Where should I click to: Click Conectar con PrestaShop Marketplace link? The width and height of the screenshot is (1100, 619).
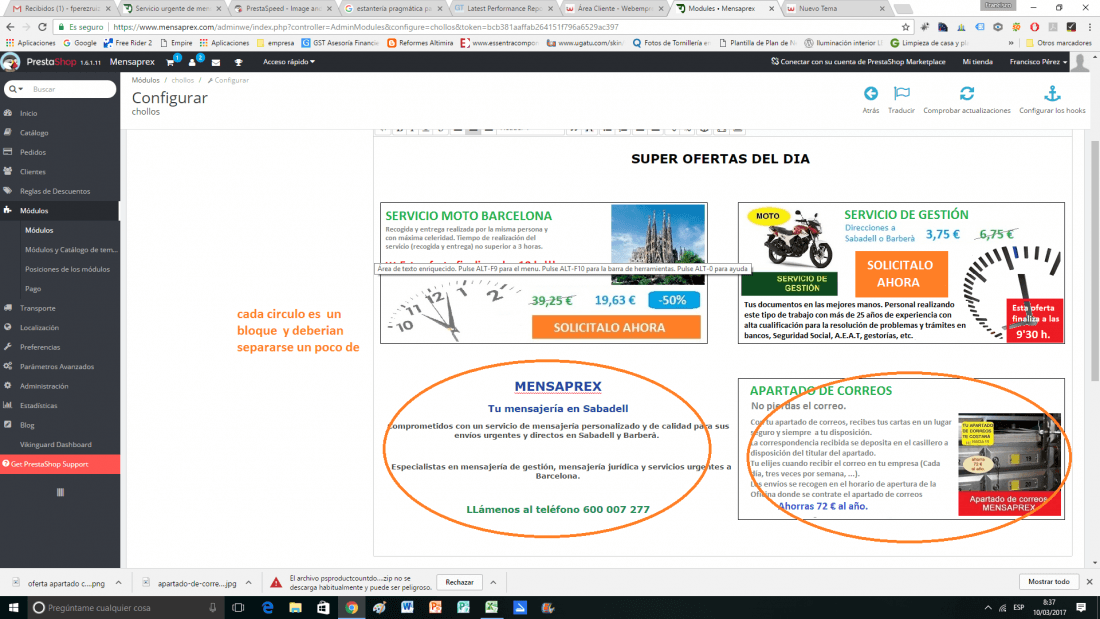click(x=858, y=62)
